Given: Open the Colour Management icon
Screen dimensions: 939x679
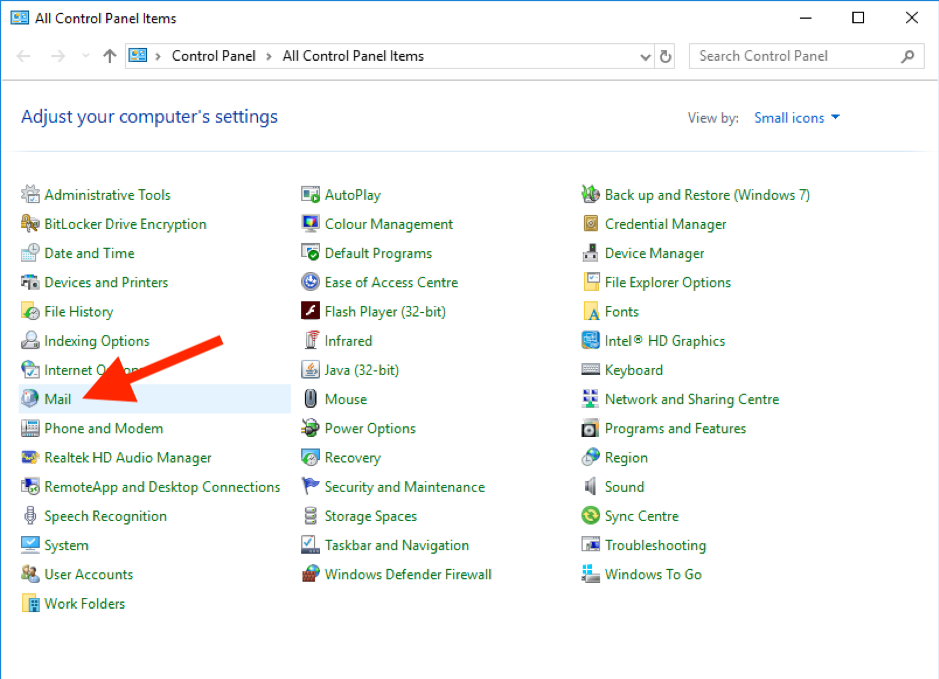Looking at the screenshot, I should pyautogui.click(x=310, y=224).
